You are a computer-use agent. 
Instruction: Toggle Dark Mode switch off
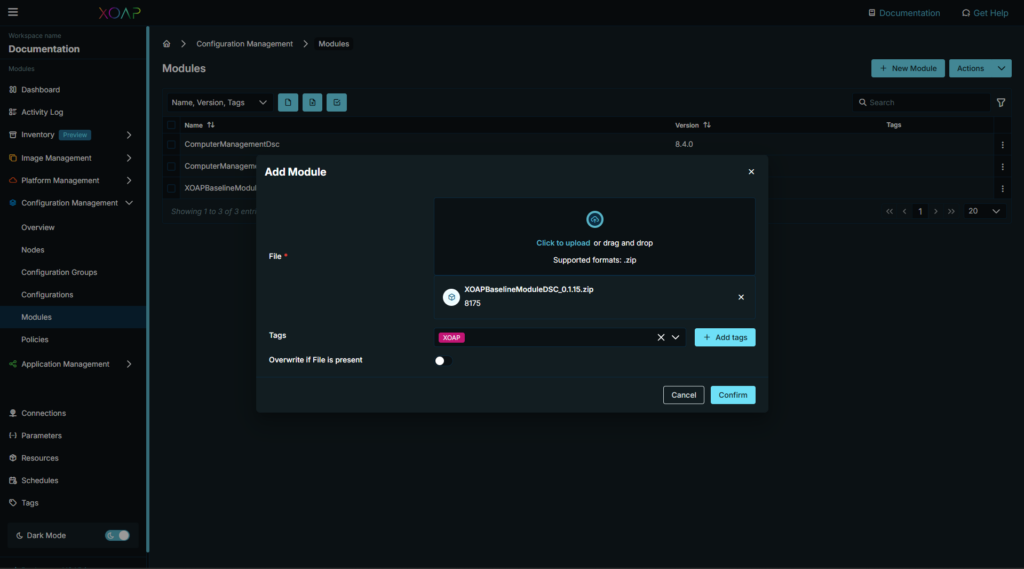[118, 535]
